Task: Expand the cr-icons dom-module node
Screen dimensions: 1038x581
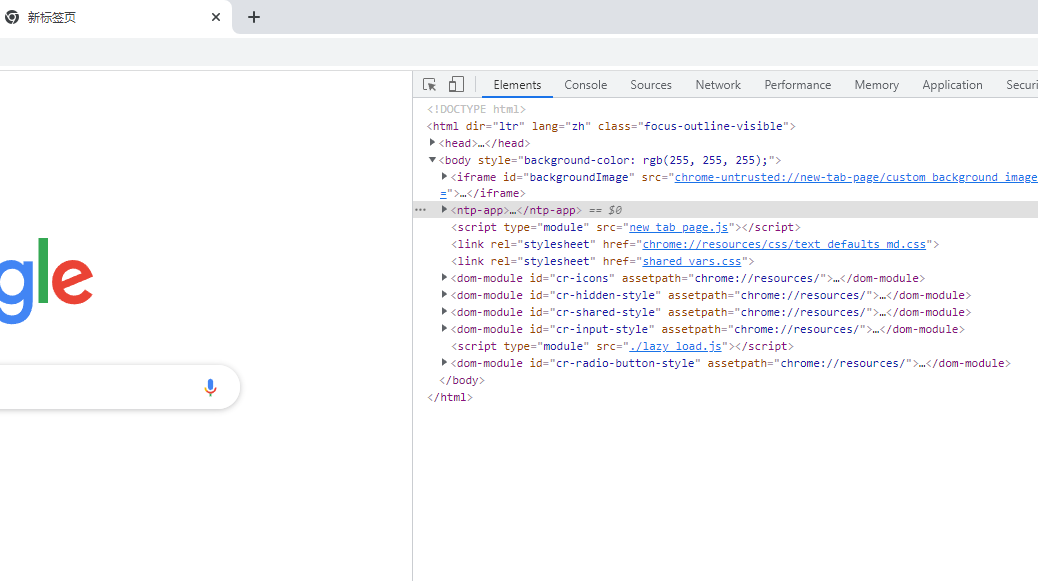Action: click(444, 278)
